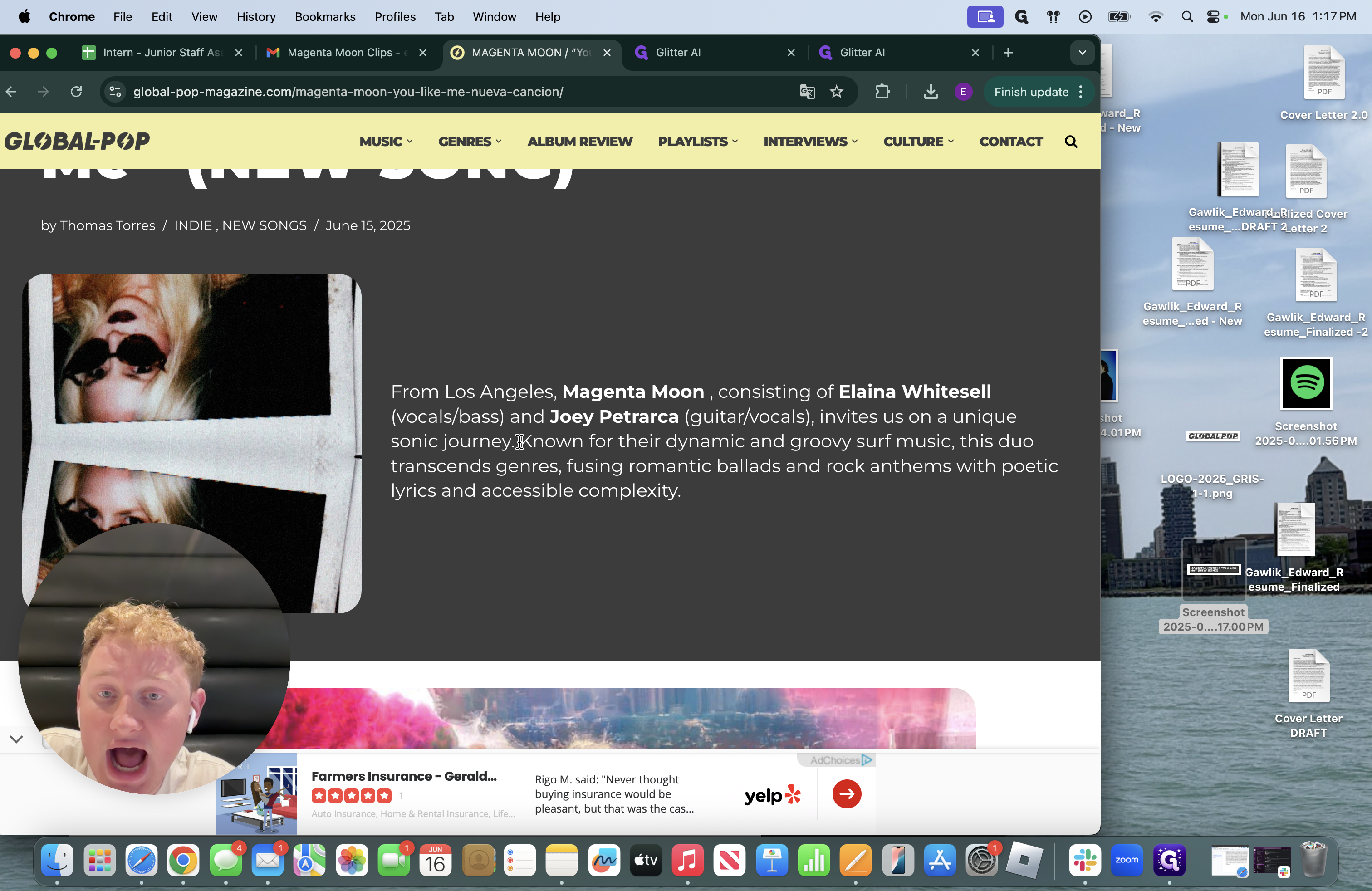Open Calendar in the dock
The height and width of the screenshot is (891, 1372).
tap(435, 861)
